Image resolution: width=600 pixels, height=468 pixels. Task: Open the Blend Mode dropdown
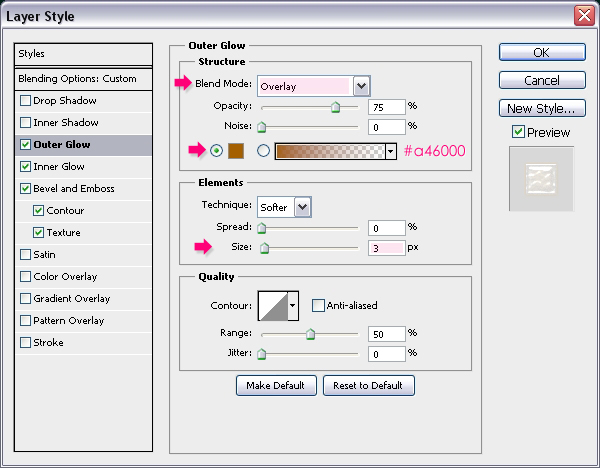click(361, 86)
